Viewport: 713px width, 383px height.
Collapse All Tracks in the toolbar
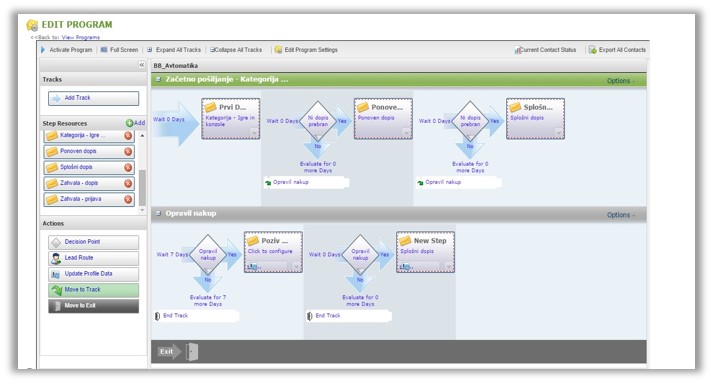click(x=236, y=50)
